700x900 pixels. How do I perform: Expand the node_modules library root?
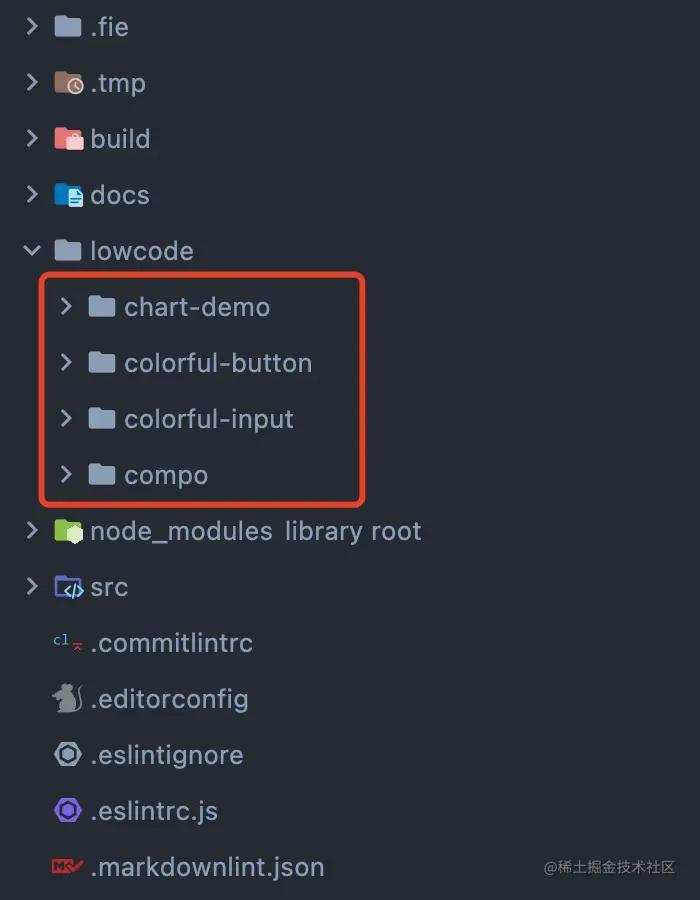pyautogui.click(x=31, y=531)
